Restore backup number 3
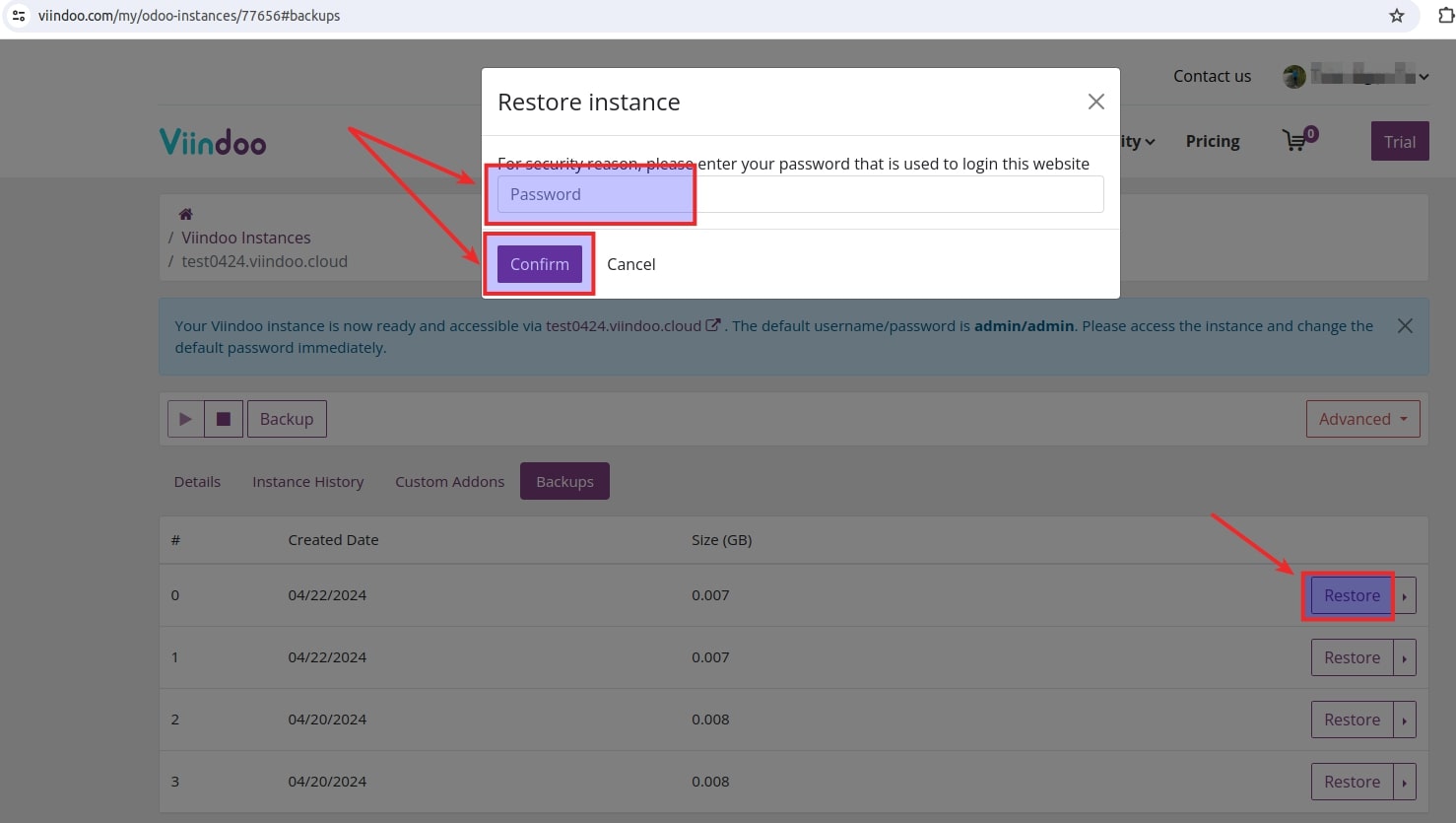This screenshot has width=1456, height=823. [1352, 782]
